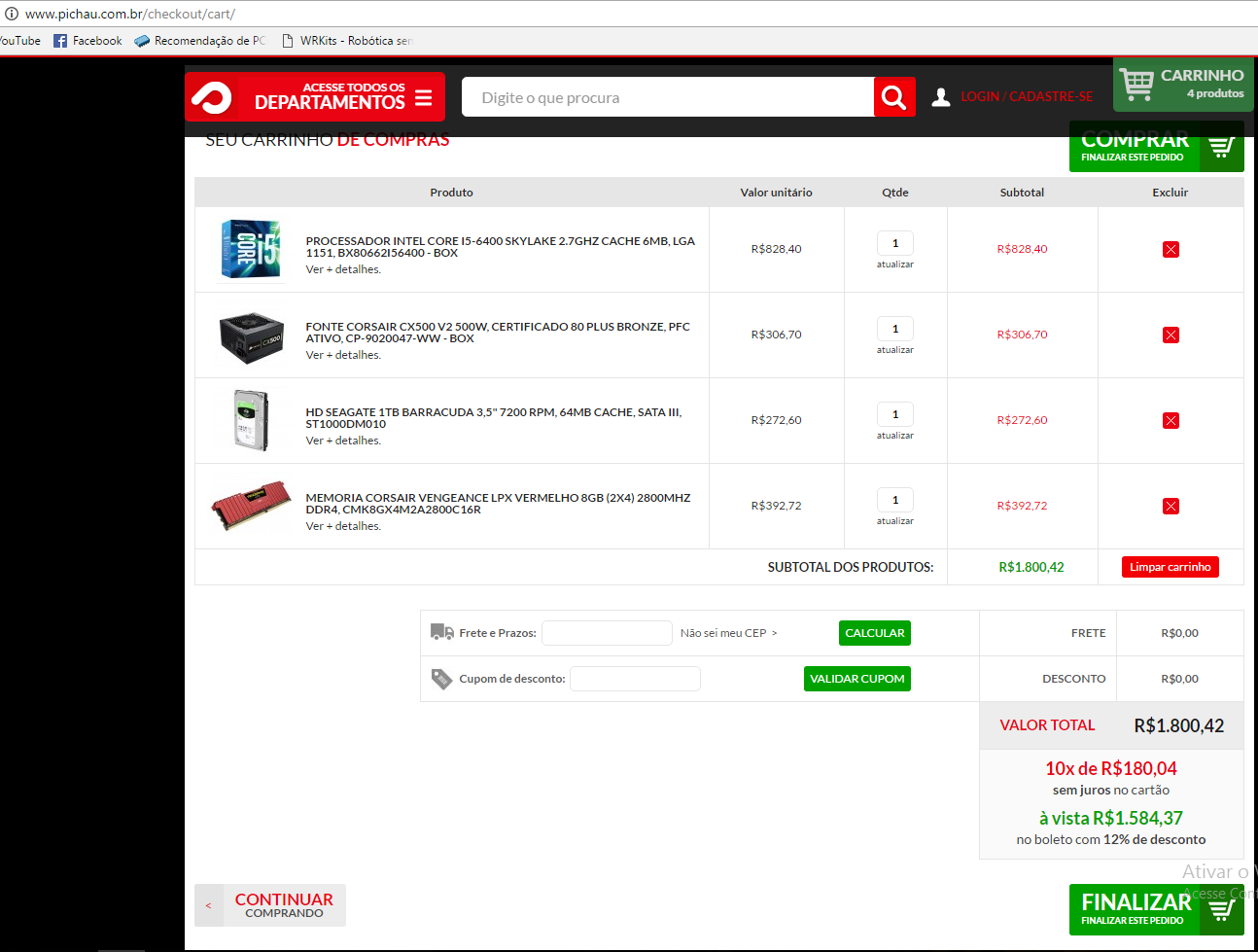The width and height of the screenshot is (1258, 952).
Task: Click 'atualizar' under the Intel processor quantity
Action: [x=895, y=264]
